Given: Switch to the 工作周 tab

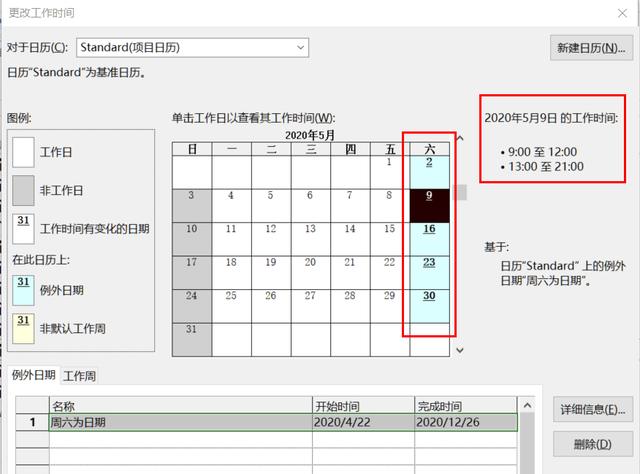Looking at the screenshot, I should coord(80,376).
